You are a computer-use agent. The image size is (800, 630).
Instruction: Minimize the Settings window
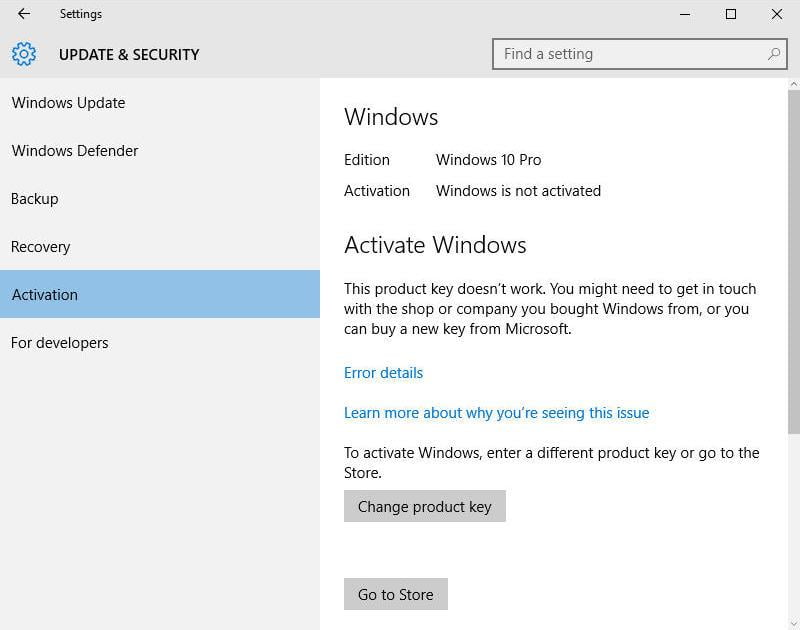tap(685, 14)
